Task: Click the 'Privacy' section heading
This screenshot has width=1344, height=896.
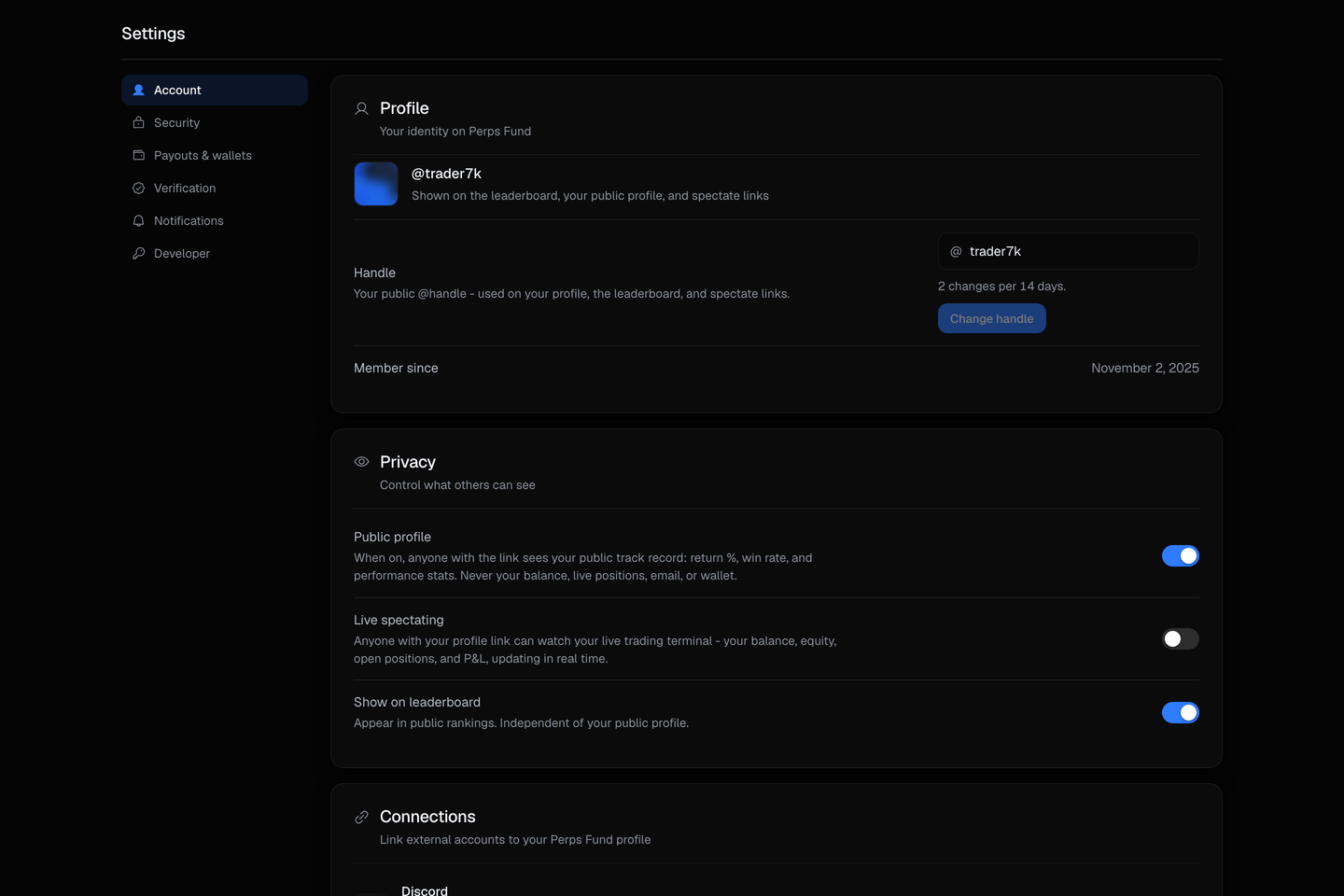Action: [408, 462]
